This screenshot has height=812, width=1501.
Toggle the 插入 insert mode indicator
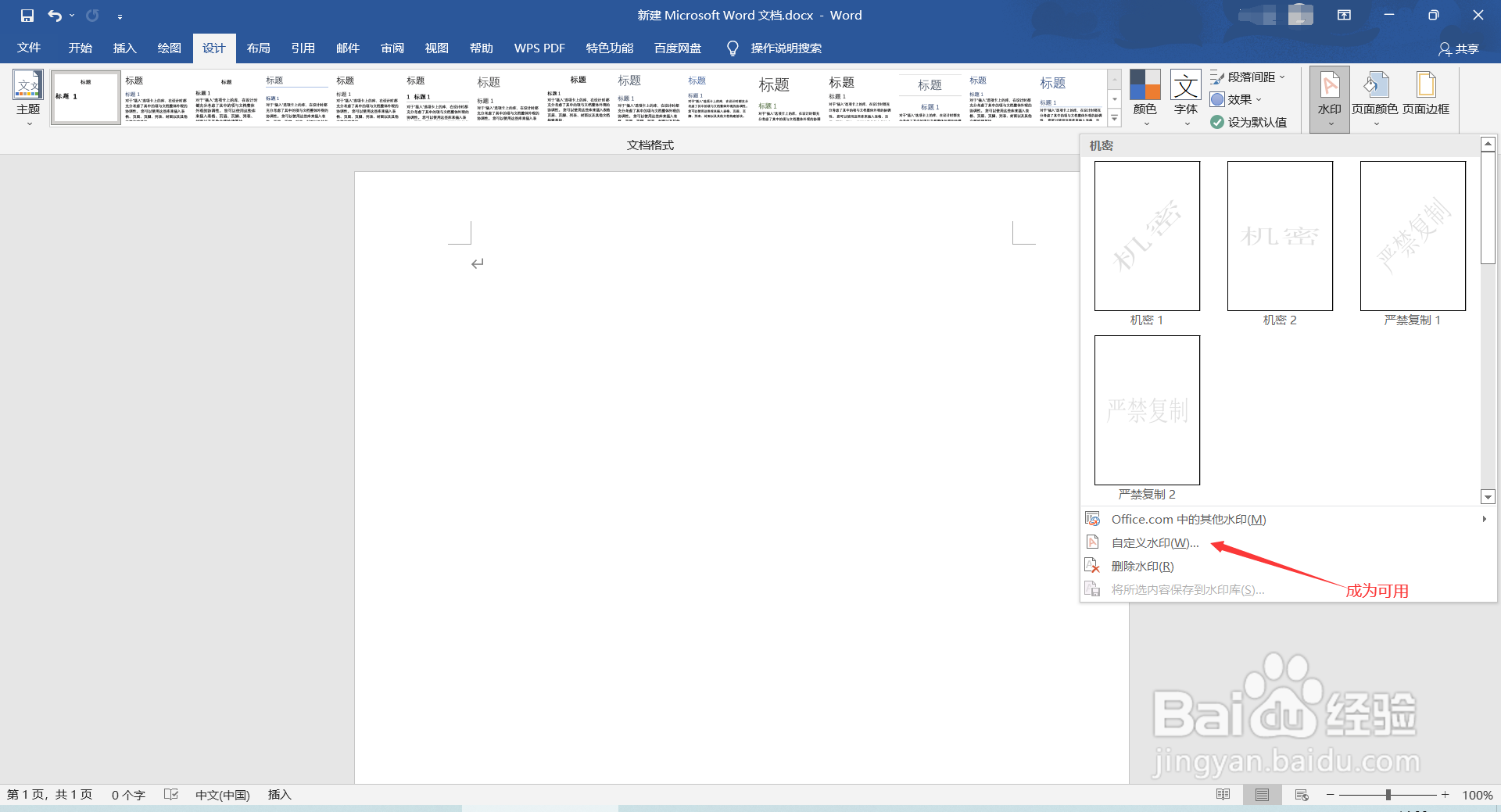[x=279, y=795]
